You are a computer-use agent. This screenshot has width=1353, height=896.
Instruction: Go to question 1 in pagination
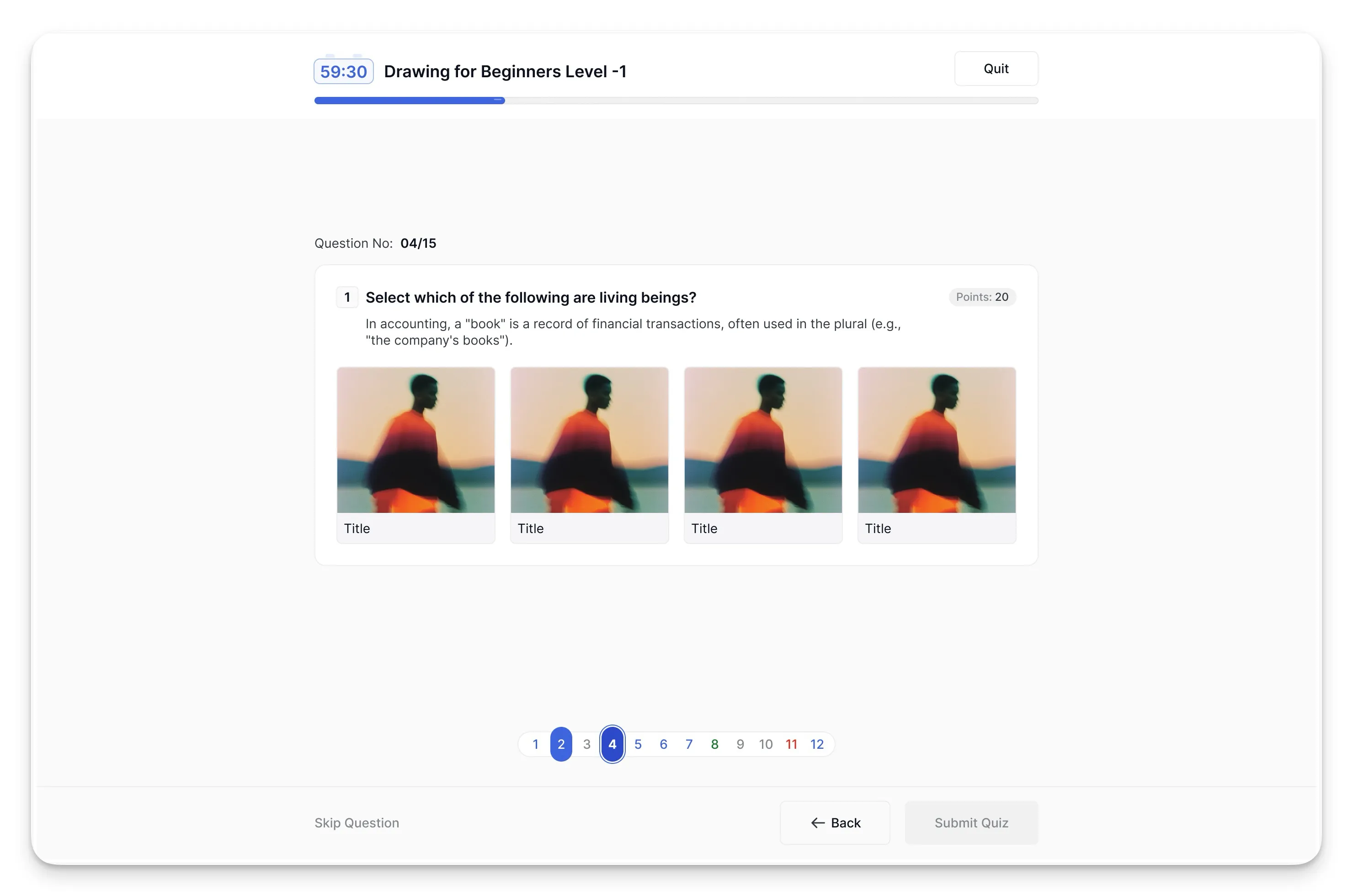click(535, 744)
